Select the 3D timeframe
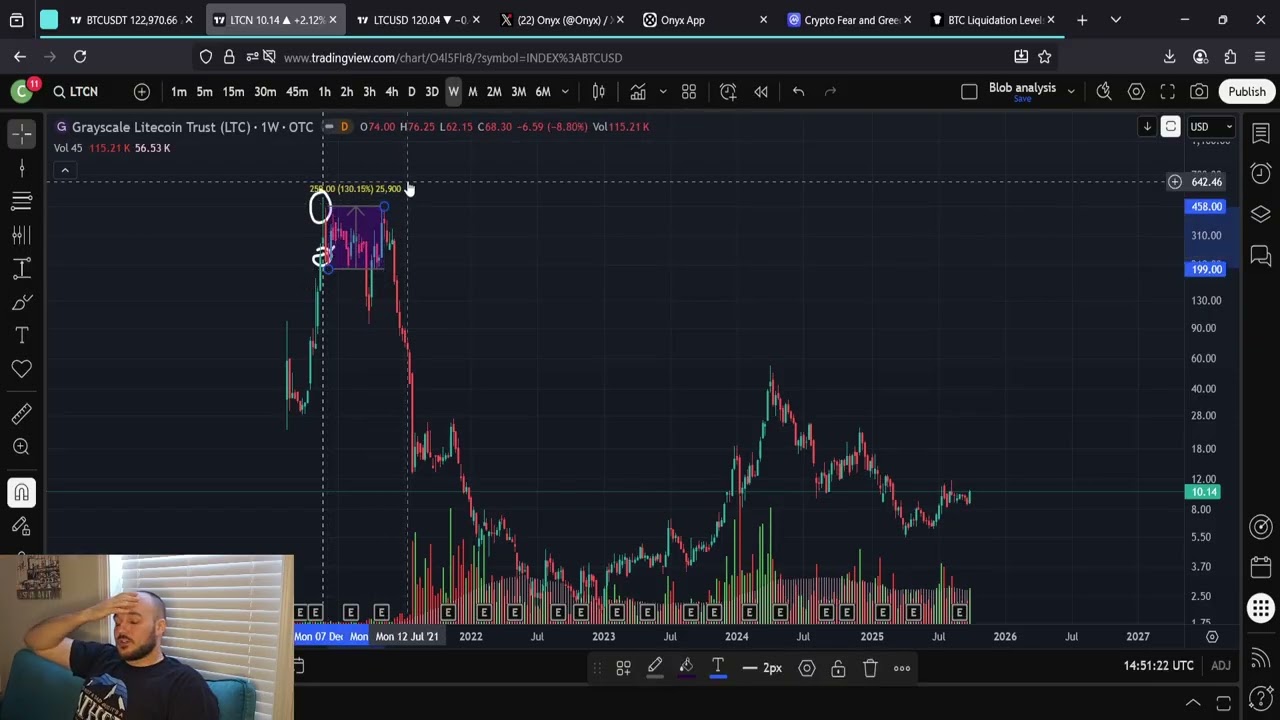 point(432,92)
